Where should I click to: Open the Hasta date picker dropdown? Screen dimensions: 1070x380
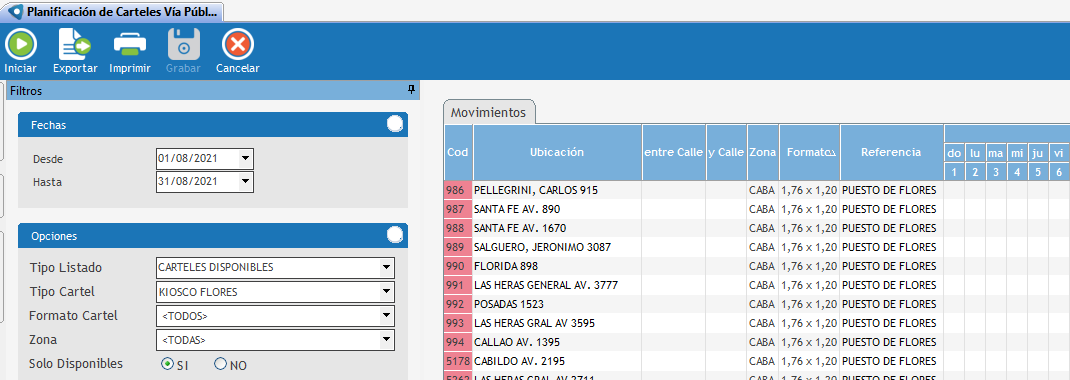[x=246, y=182]
